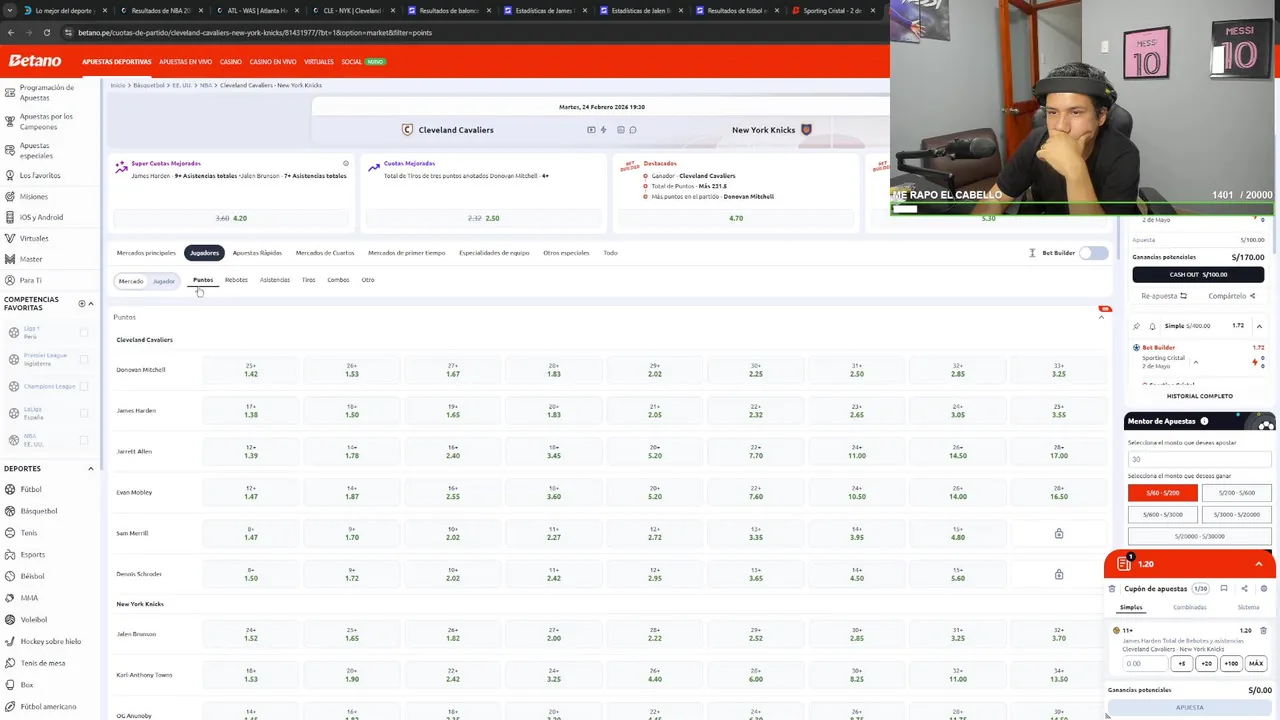Collapse the Deportes section chevron
Image resolution: width=1280 pixels, height=720 pixels.
pyautogui.click(x=90, y=469)
